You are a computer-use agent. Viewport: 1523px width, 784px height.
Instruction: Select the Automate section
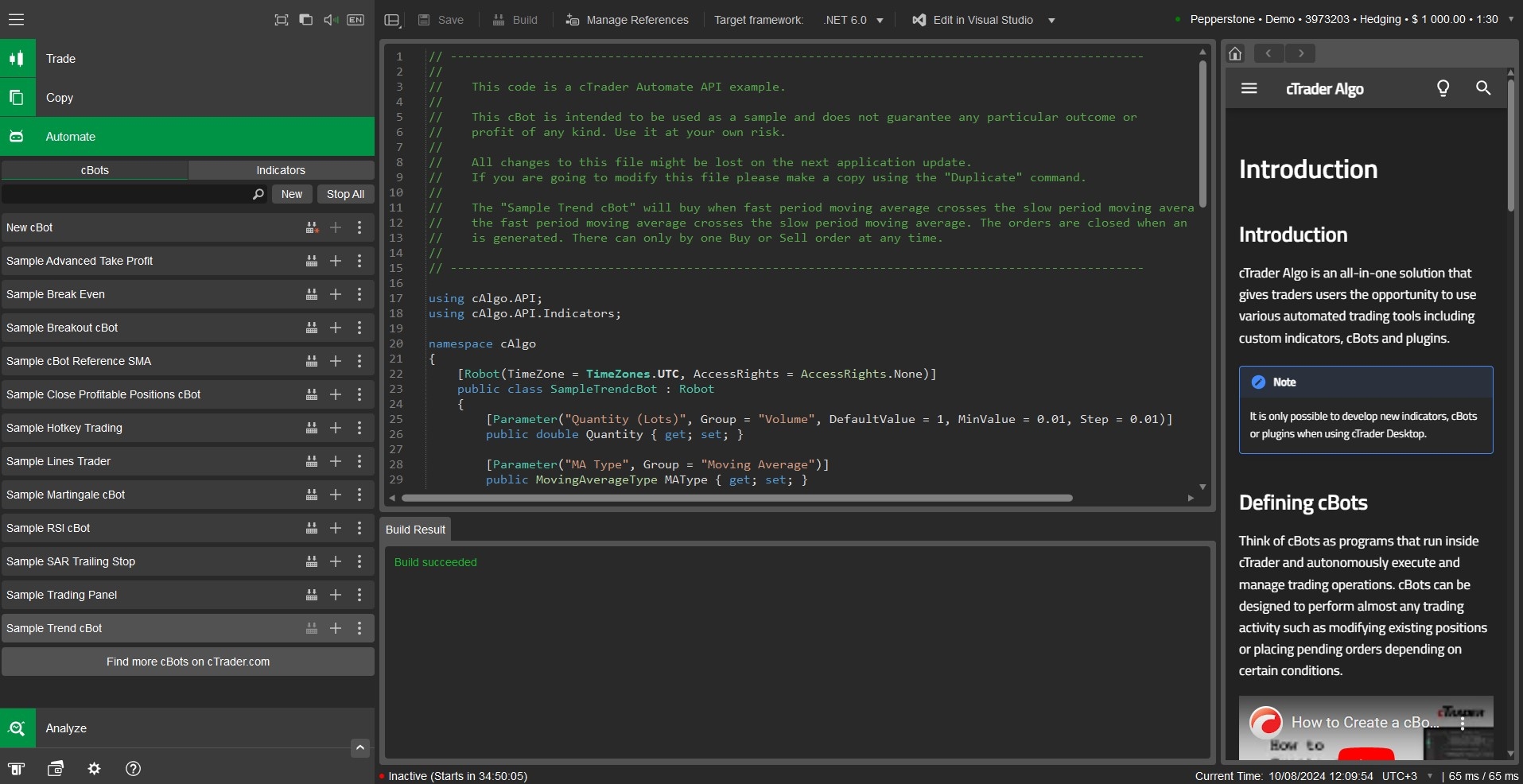pyautogui.click(x=187, y=136)
